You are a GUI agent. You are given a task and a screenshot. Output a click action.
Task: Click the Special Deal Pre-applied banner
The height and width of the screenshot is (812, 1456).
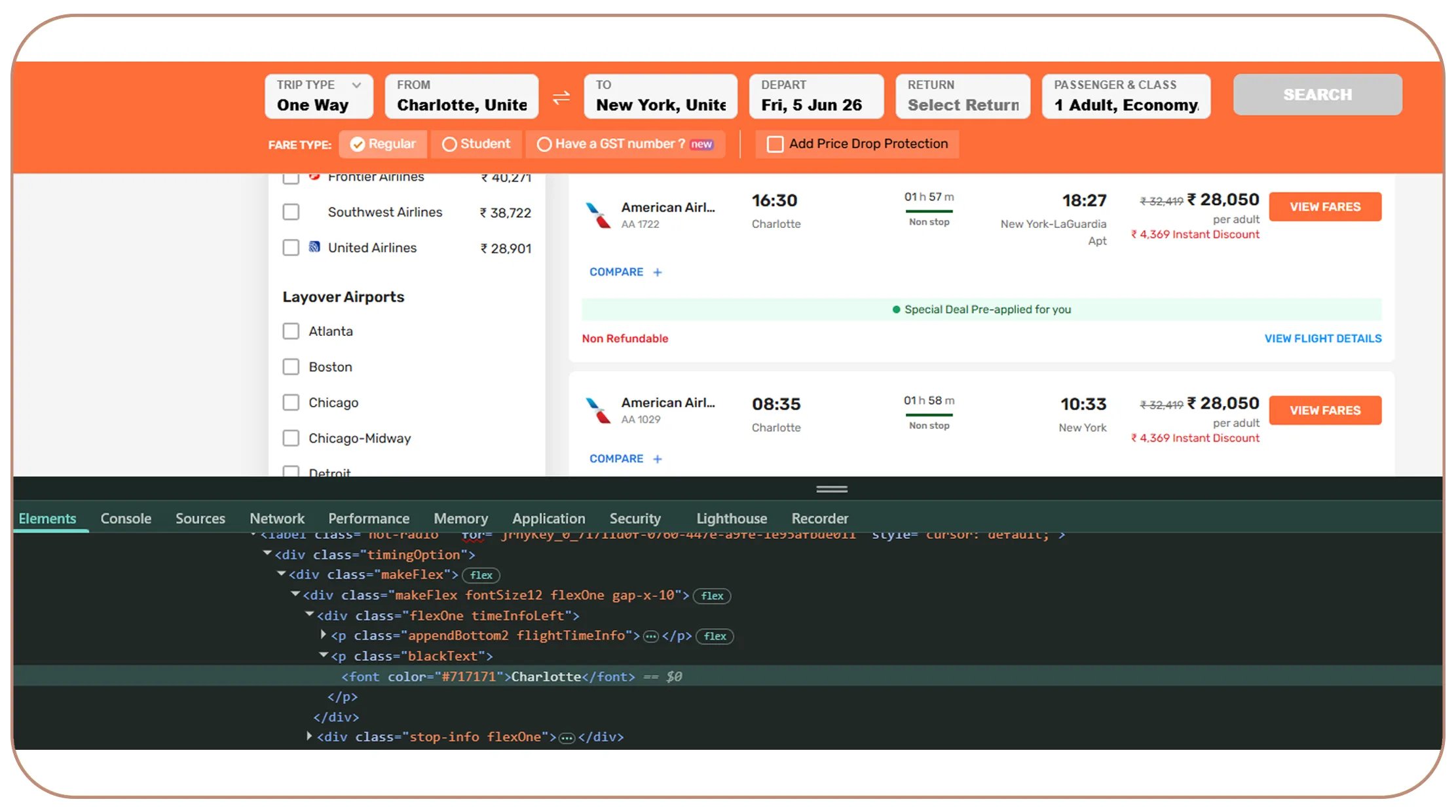982,310
